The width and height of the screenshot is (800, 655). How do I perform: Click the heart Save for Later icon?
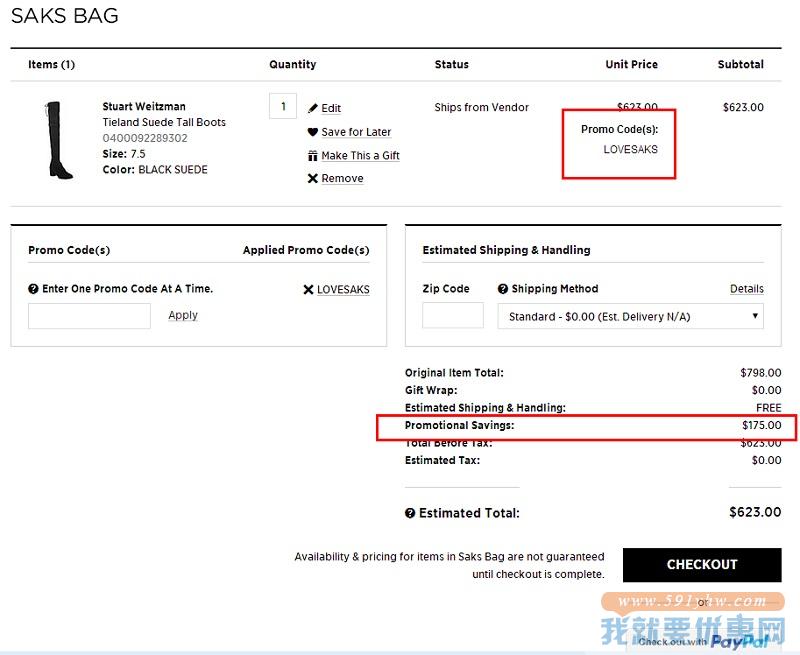click(x=313, y=132)
